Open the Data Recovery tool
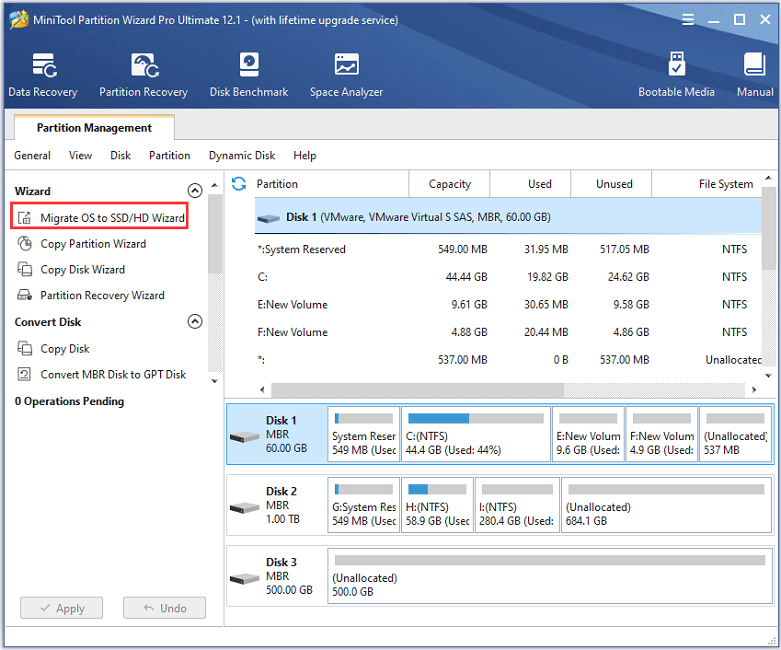The image size is (781, 650). (x=43, y=75)
